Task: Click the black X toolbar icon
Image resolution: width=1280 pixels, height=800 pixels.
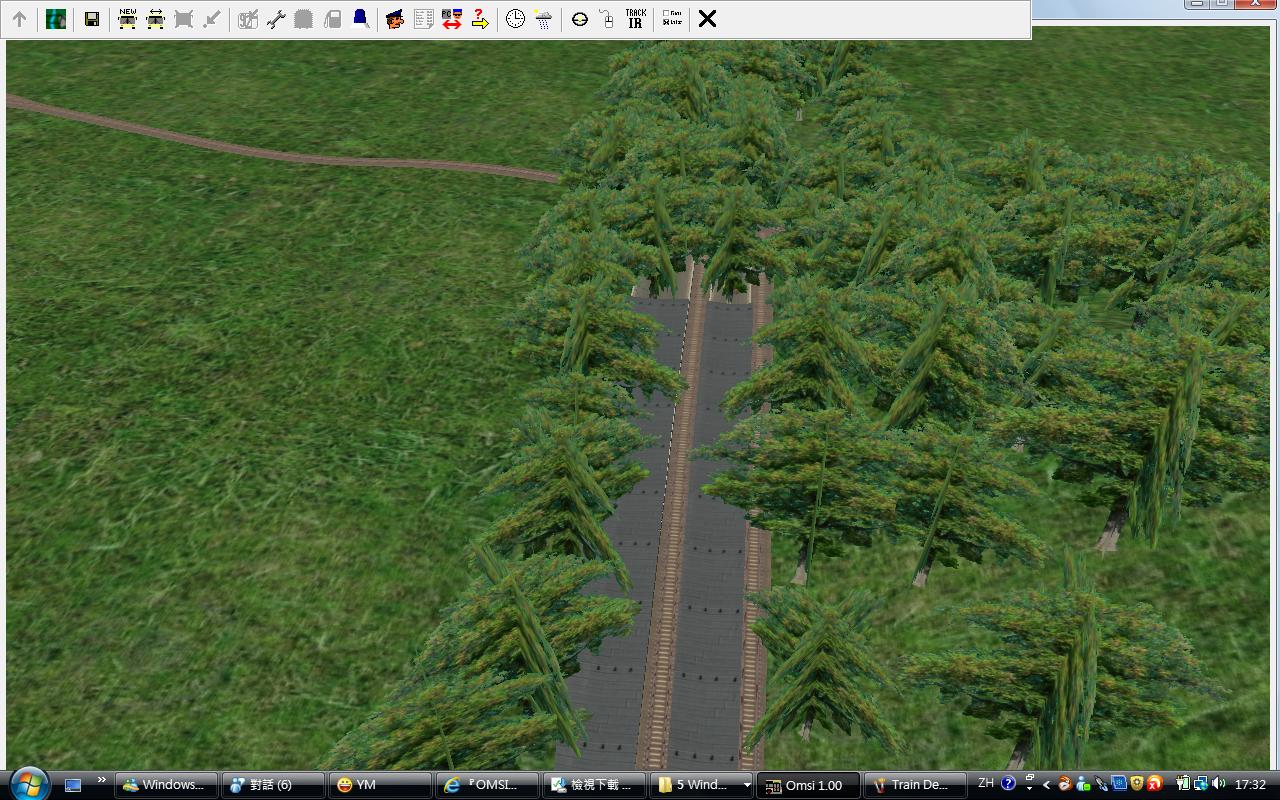Action: pos(707,19)
